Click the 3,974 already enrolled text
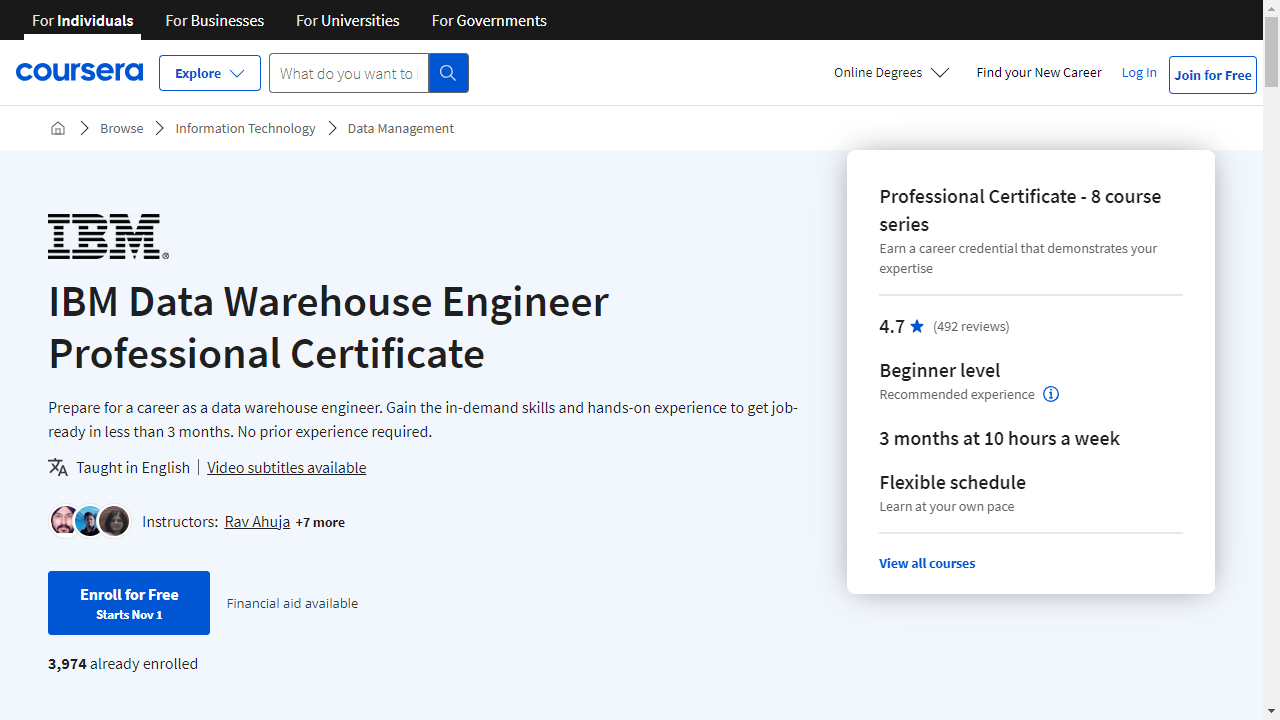 pyautogui.click(x=123, y=663)
